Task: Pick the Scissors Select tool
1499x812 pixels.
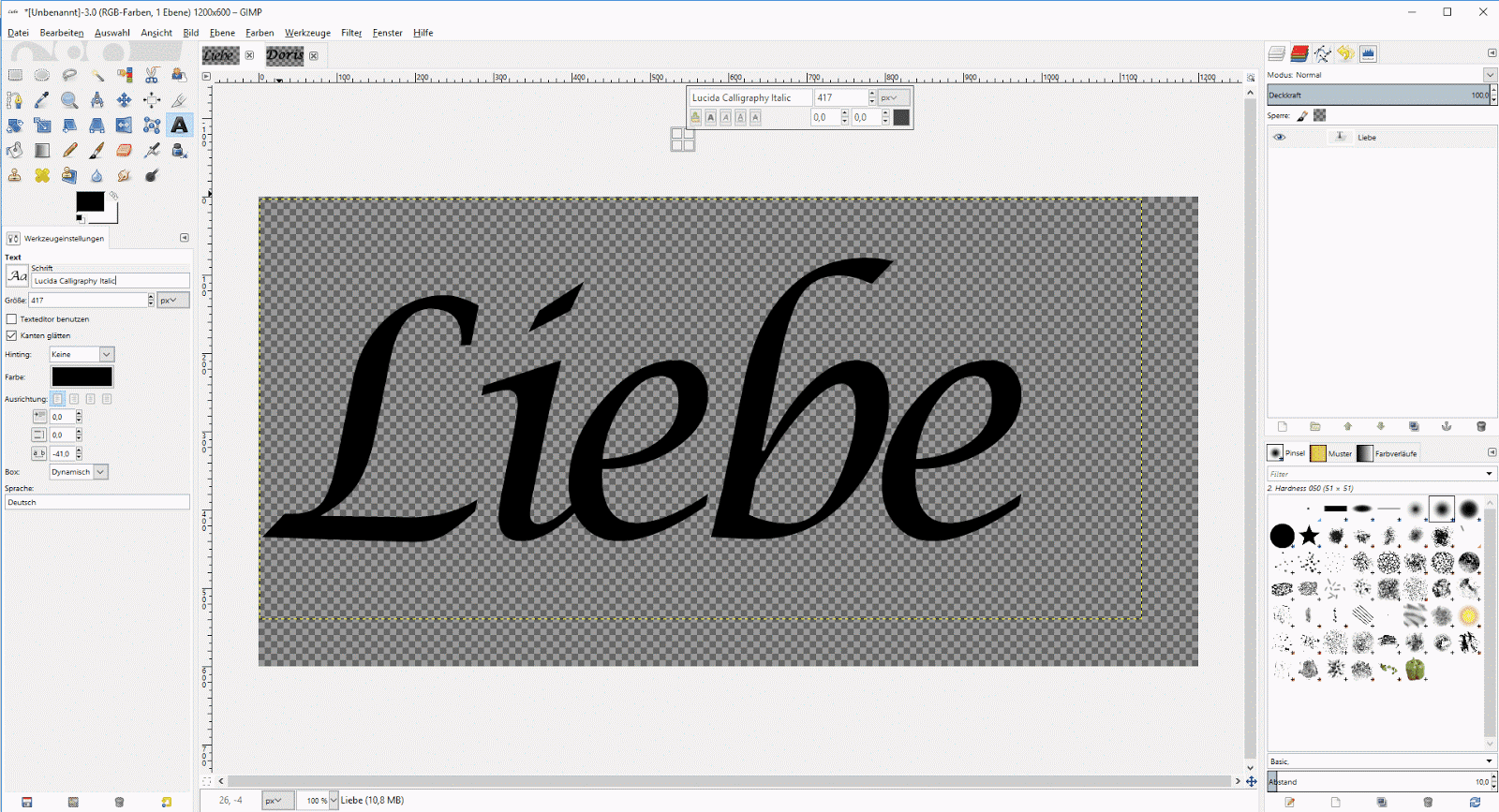Action: coord(152,75)
